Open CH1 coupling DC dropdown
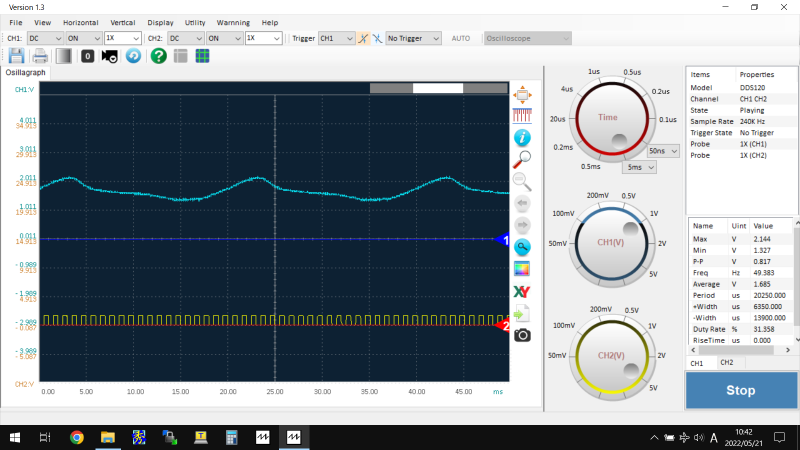This screenshot has height=450, width=800. 45,38
